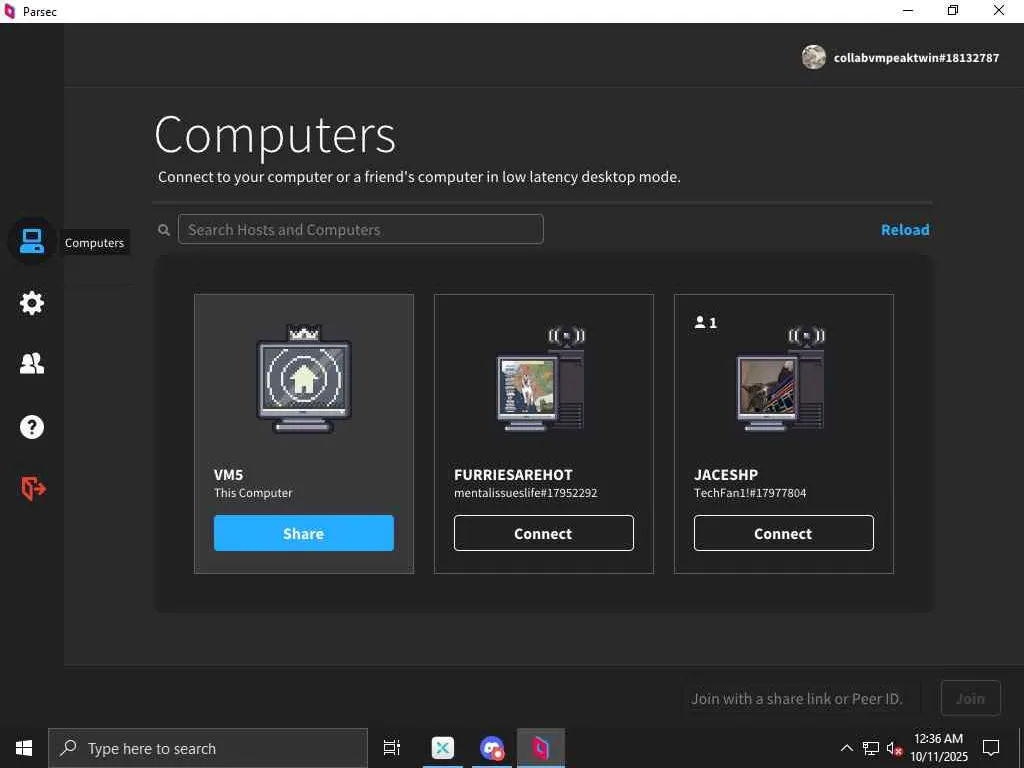This screenshot has height=768, width=1024.
Task: Click the red Log out icon
Action: click(33, 488)
